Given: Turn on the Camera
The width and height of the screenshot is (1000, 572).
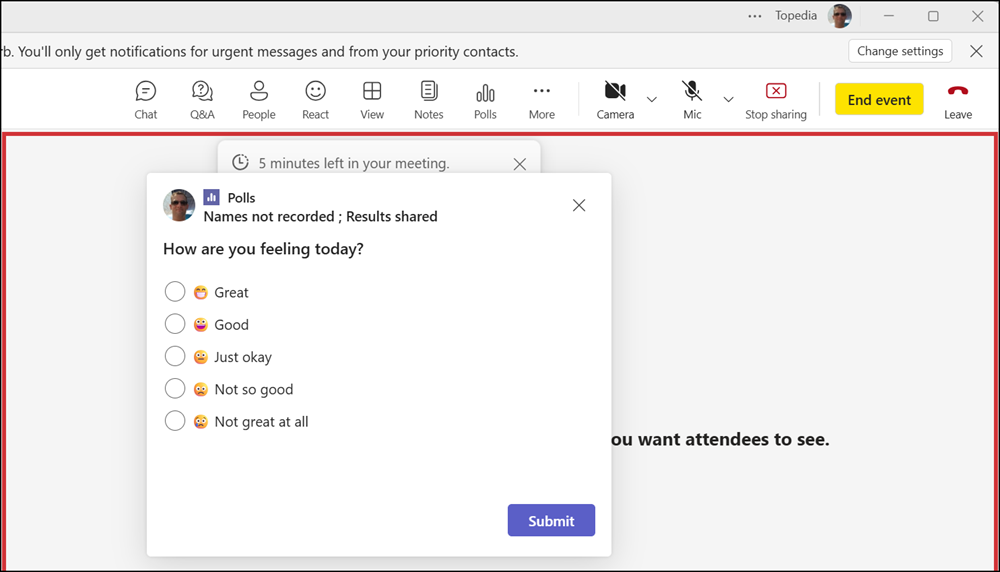Looking at the screenshot, I should click(615, 100).
